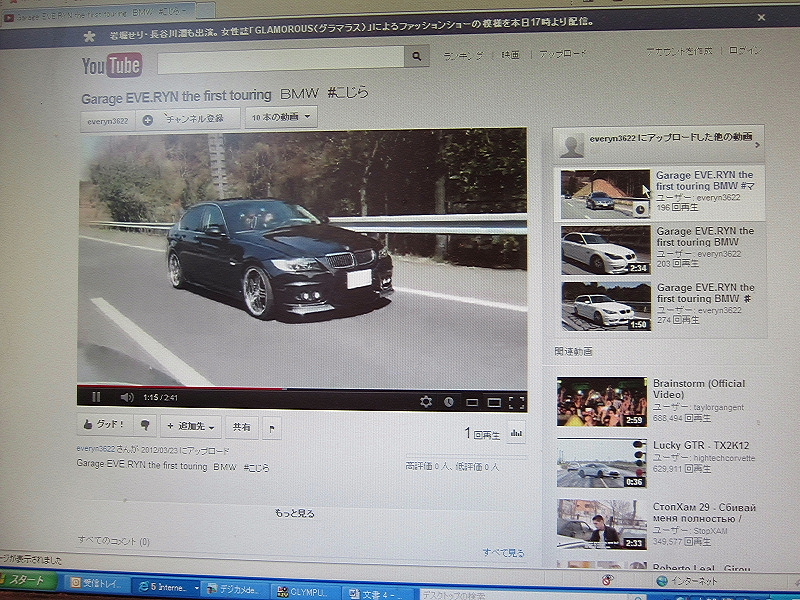
Task: Open the 追加先 add-to dropdown
Action: (191, 426)
